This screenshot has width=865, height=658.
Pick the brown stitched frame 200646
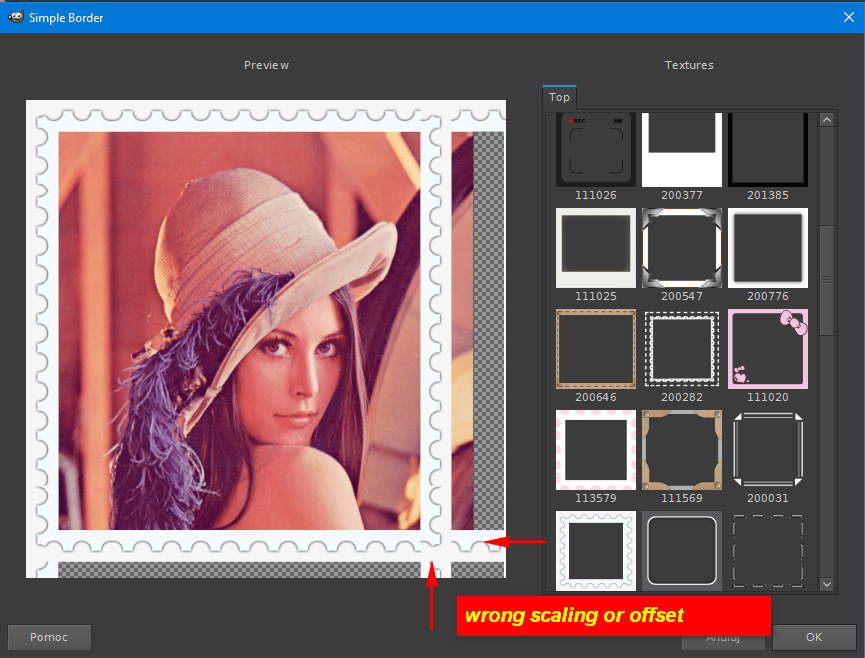pos(596,349)
